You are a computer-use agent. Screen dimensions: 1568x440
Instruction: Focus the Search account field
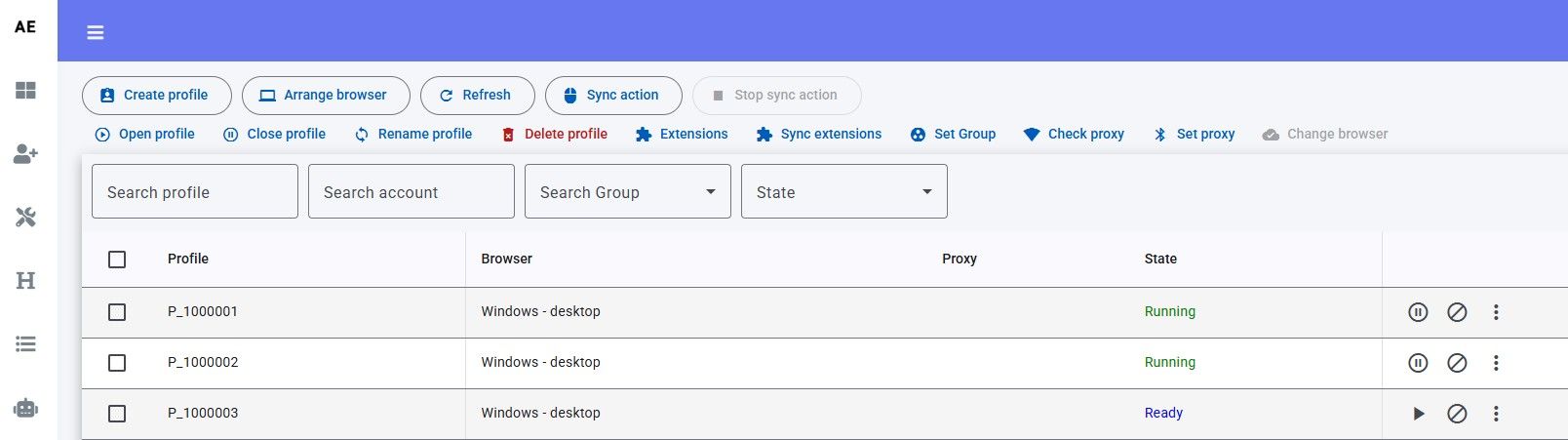point(412,191)
